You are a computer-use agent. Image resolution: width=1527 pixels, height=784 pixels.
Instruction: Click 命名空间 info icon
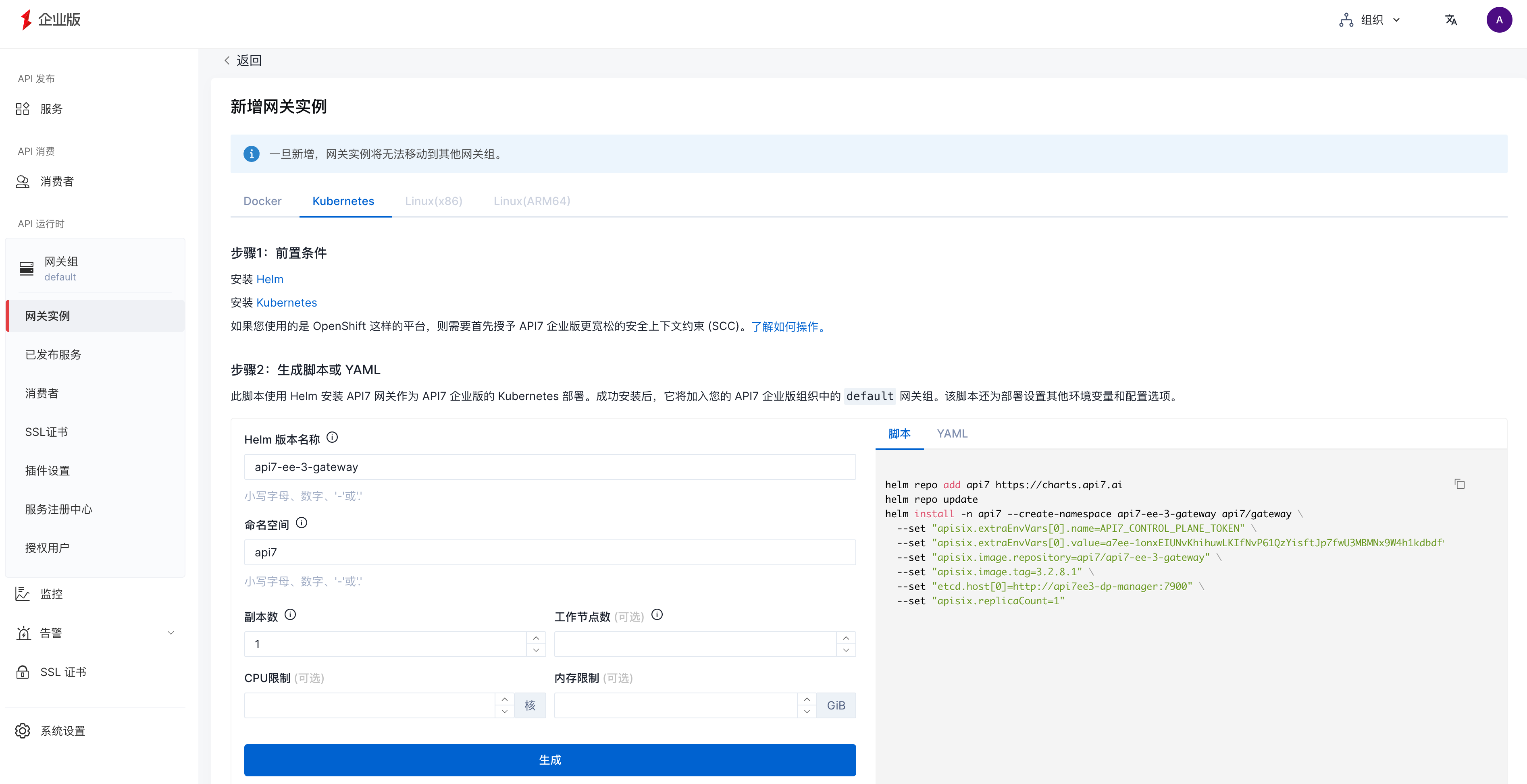[301, 523]
